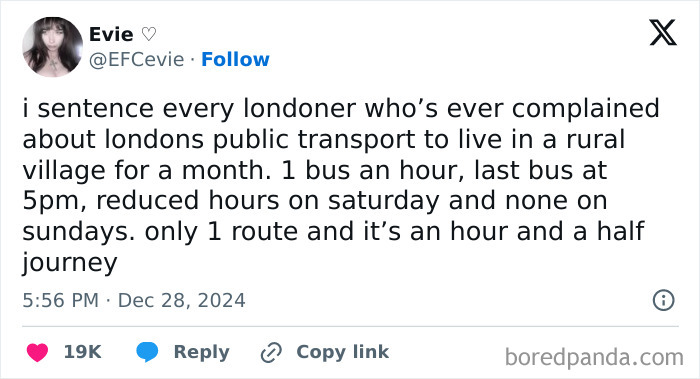The image size is (700, 379).
Task: Click the heart outline beside Evie's name
Action: coord(149,34)
